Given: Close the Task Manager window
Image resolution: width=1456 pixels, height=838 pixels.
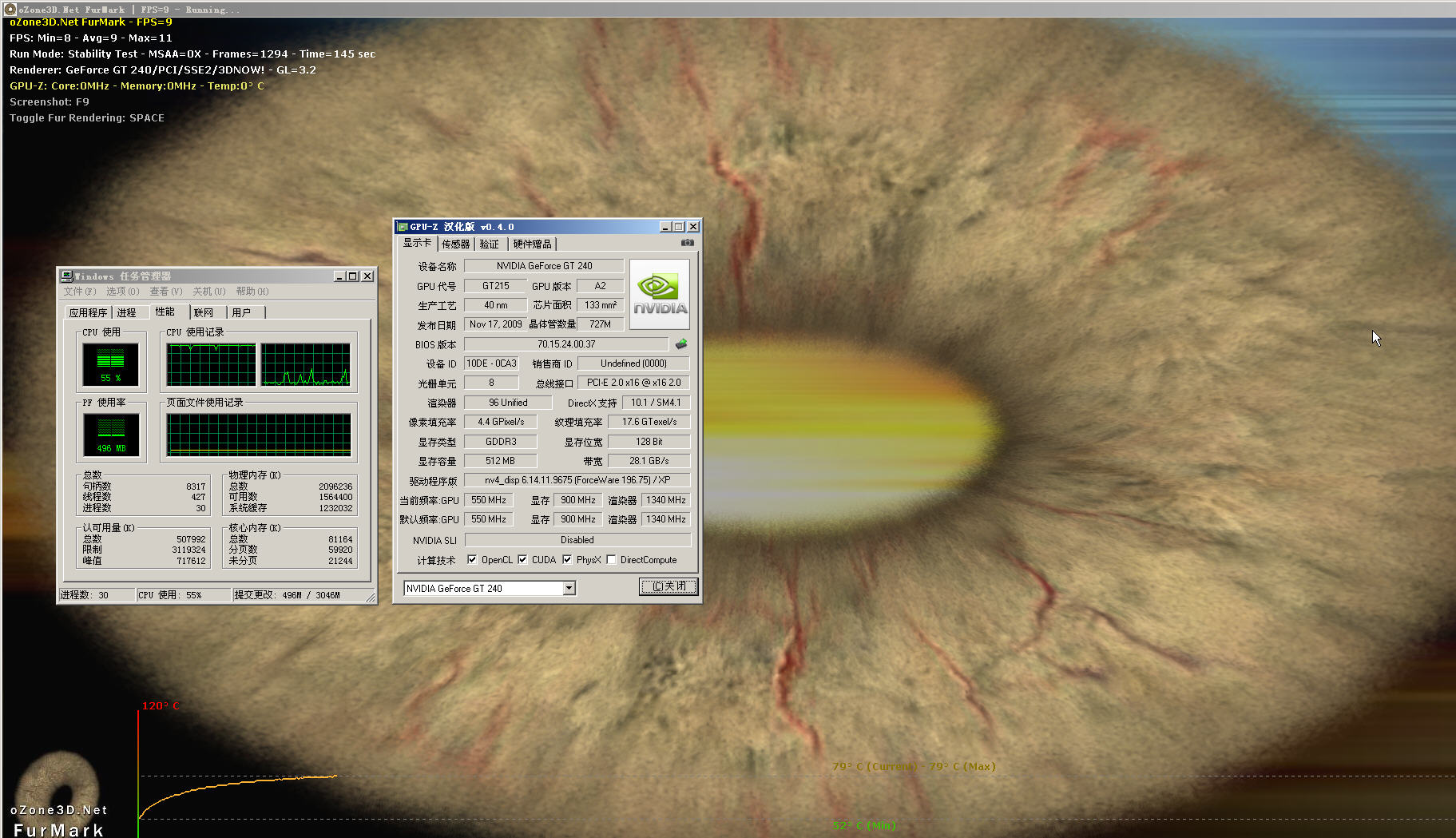Looking at the screenshot, I should pyautogui.click(x=367, y=276).
